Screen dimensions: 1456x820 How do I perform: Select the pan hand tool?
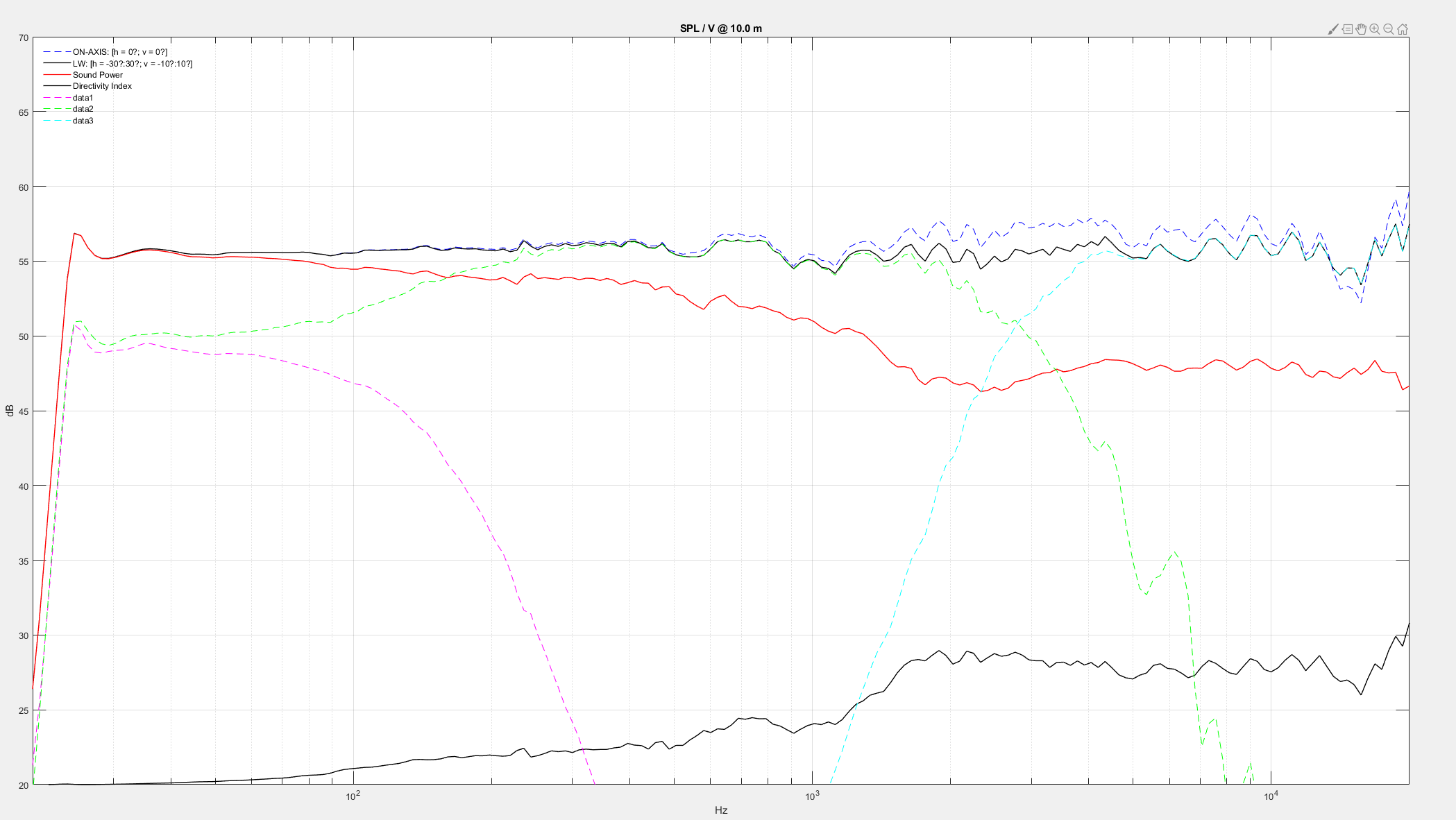1361,29
